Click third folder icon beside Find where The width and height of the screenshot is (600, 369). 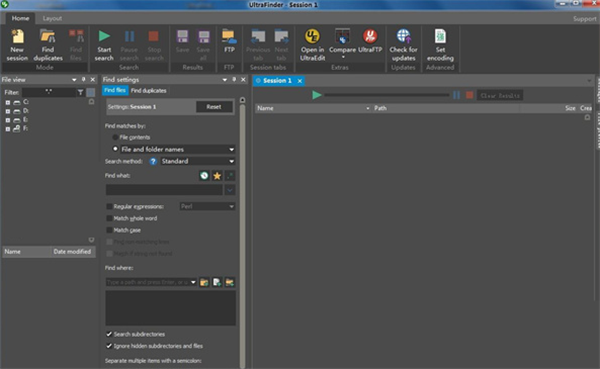click(230, 282)
